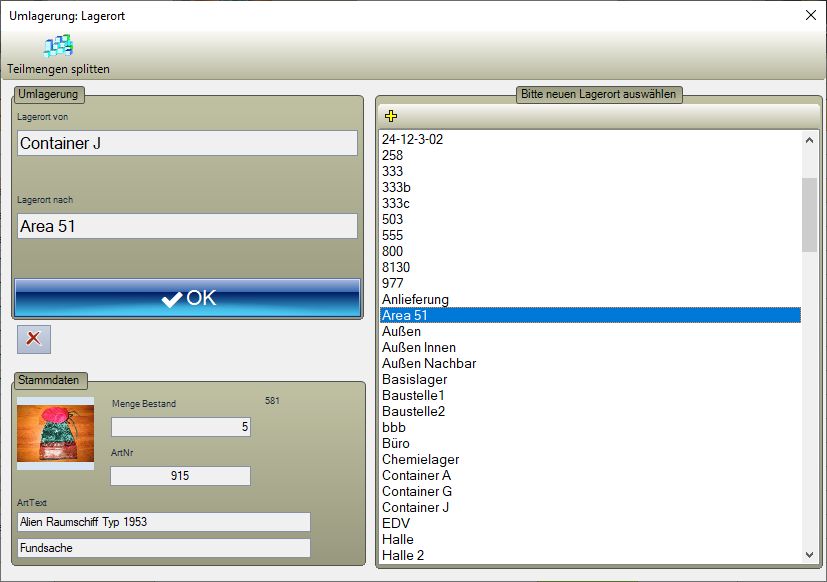Select Baustelle1 location
The width and height of the screenshot is (827, 582).
590,395
